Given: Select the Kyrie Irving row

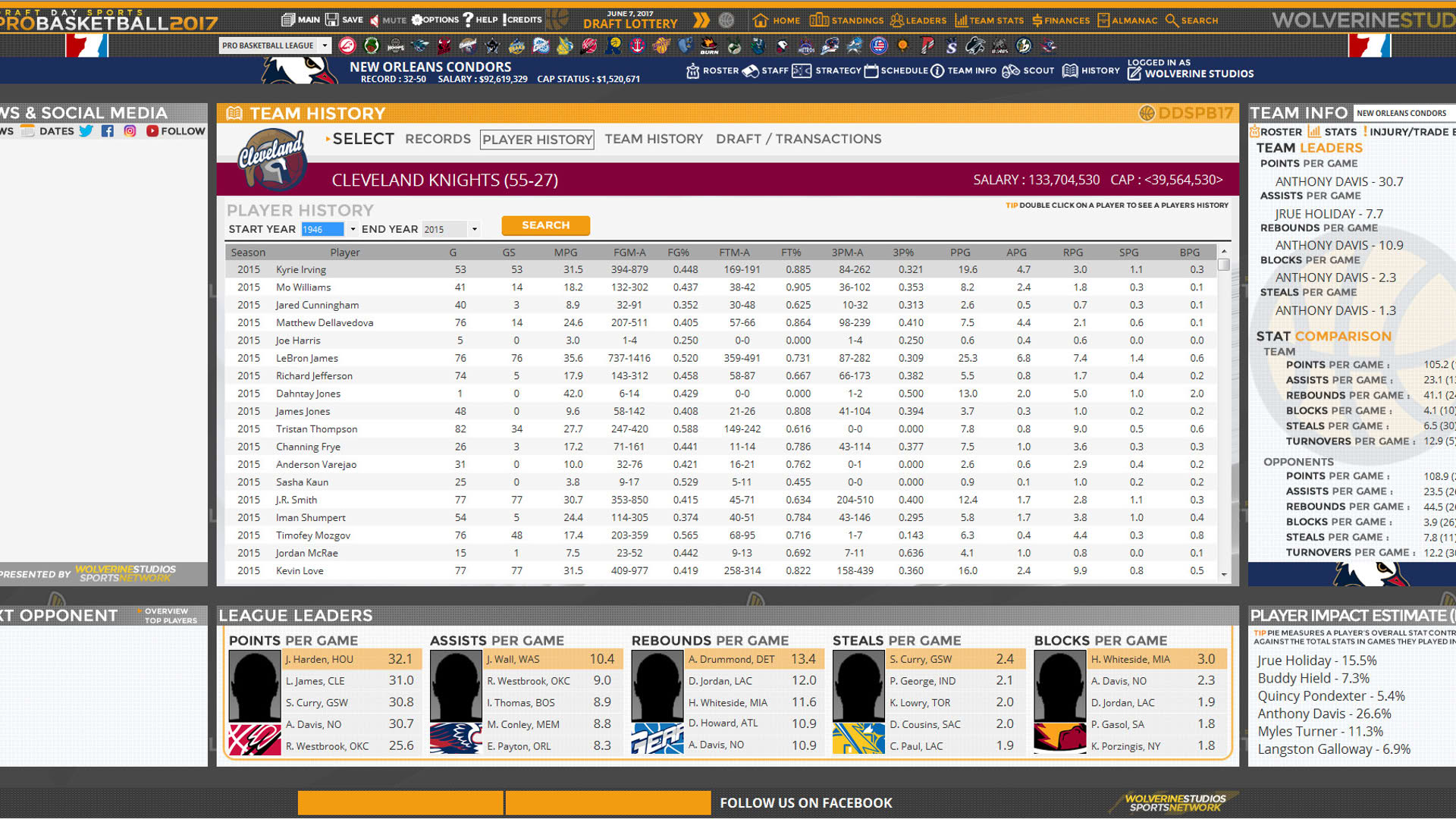Looking at the screenshot, I should [721, 269].
